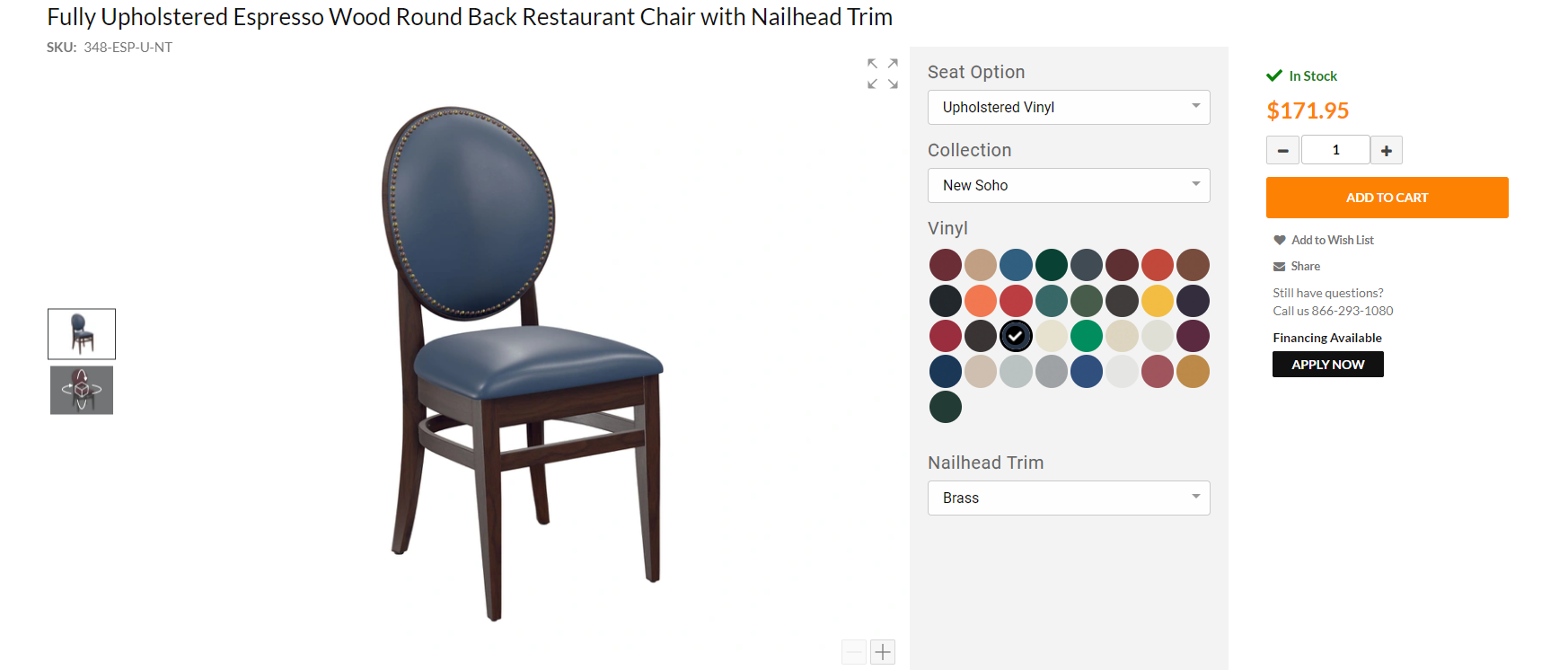1568x670 pixels.
Task: Click the quantity input field
Action: tap(1335, 150)
